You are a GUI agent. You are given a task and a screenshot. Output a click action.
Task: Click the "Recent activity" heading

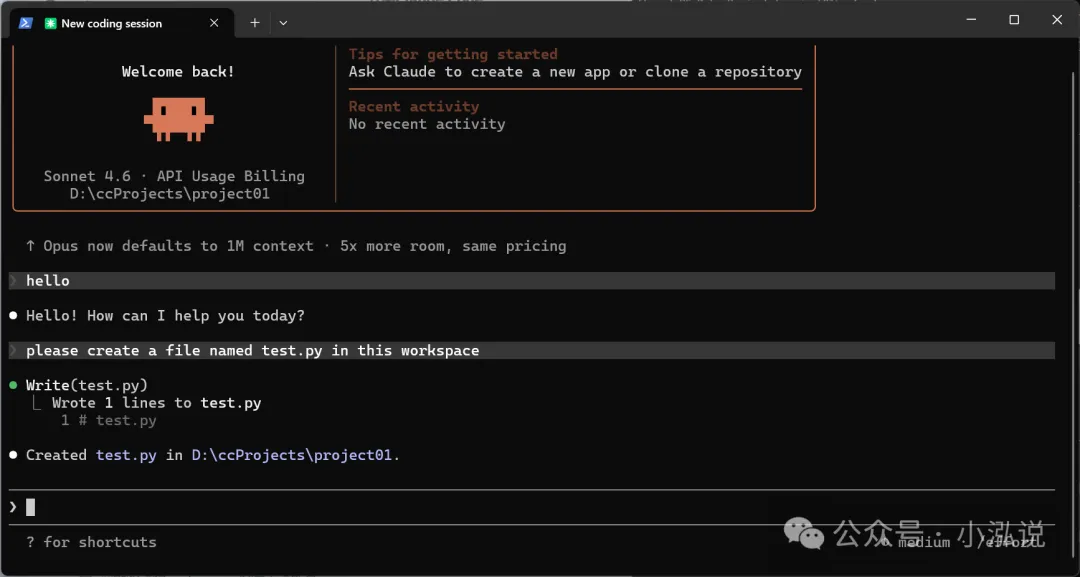click(413, 106)
